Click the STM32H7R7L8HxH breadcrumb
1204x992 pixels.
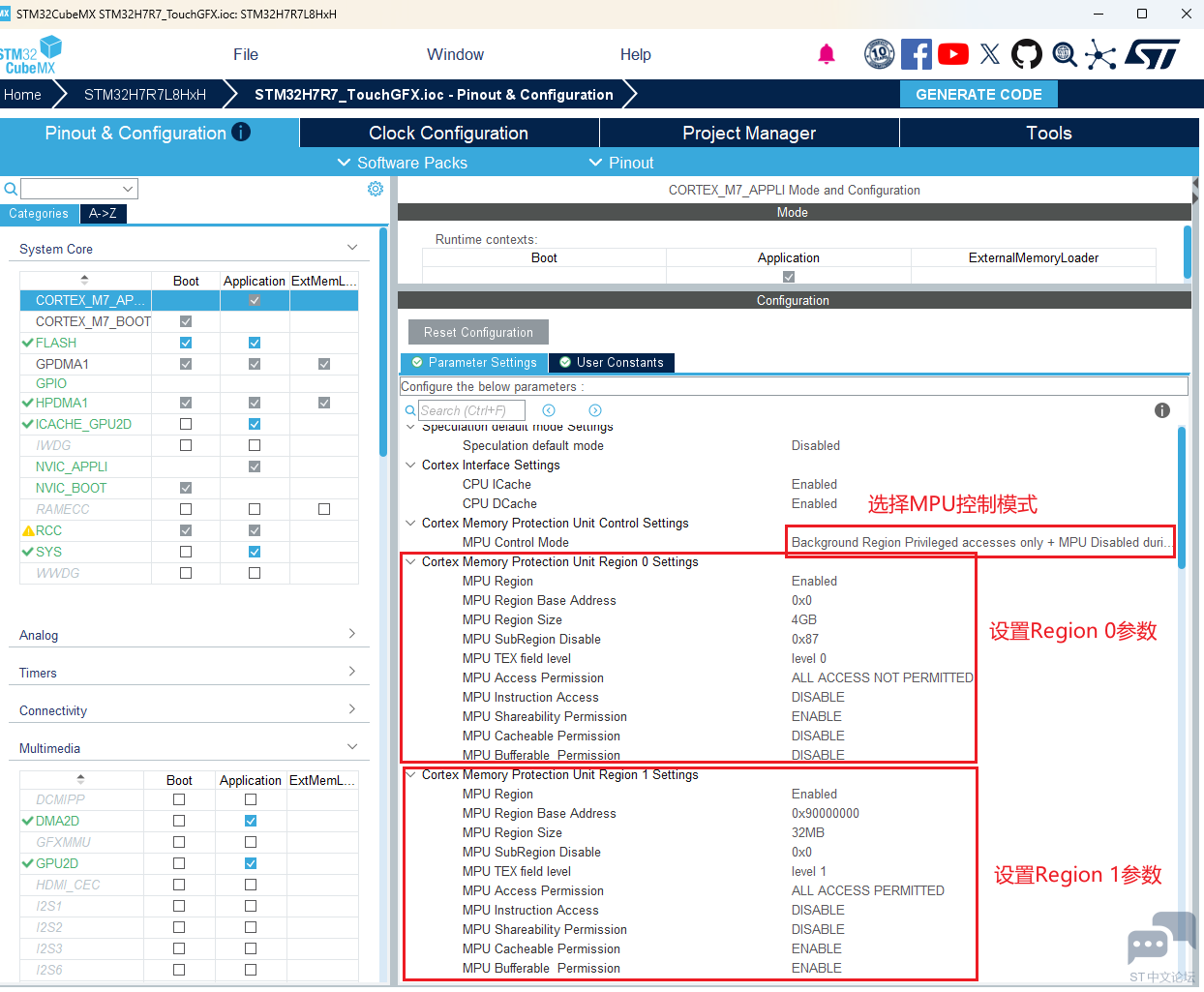point(145,94)
